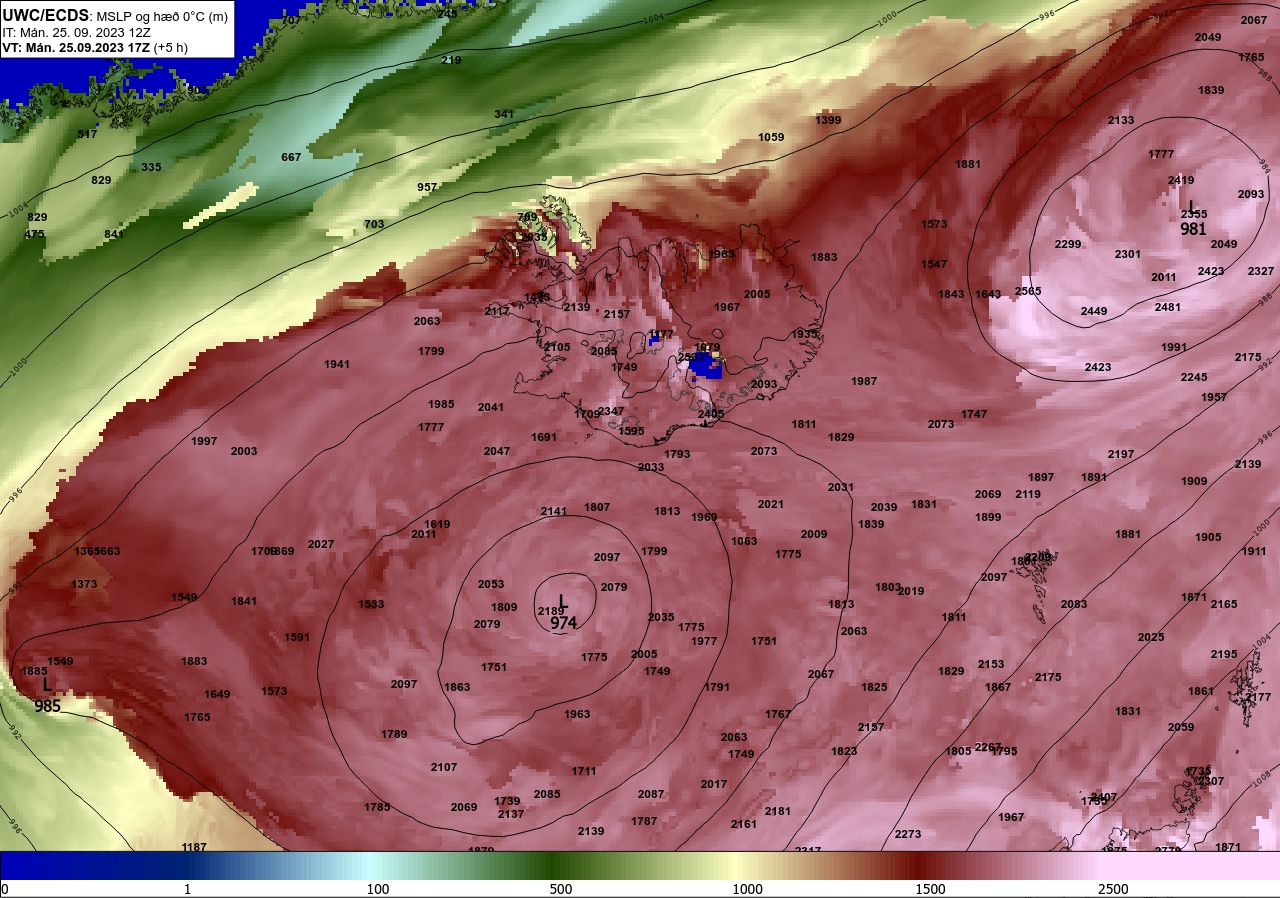
Task: Select the IT: Mán. 25. 09. 2023 12Z line
Action: 77,32
